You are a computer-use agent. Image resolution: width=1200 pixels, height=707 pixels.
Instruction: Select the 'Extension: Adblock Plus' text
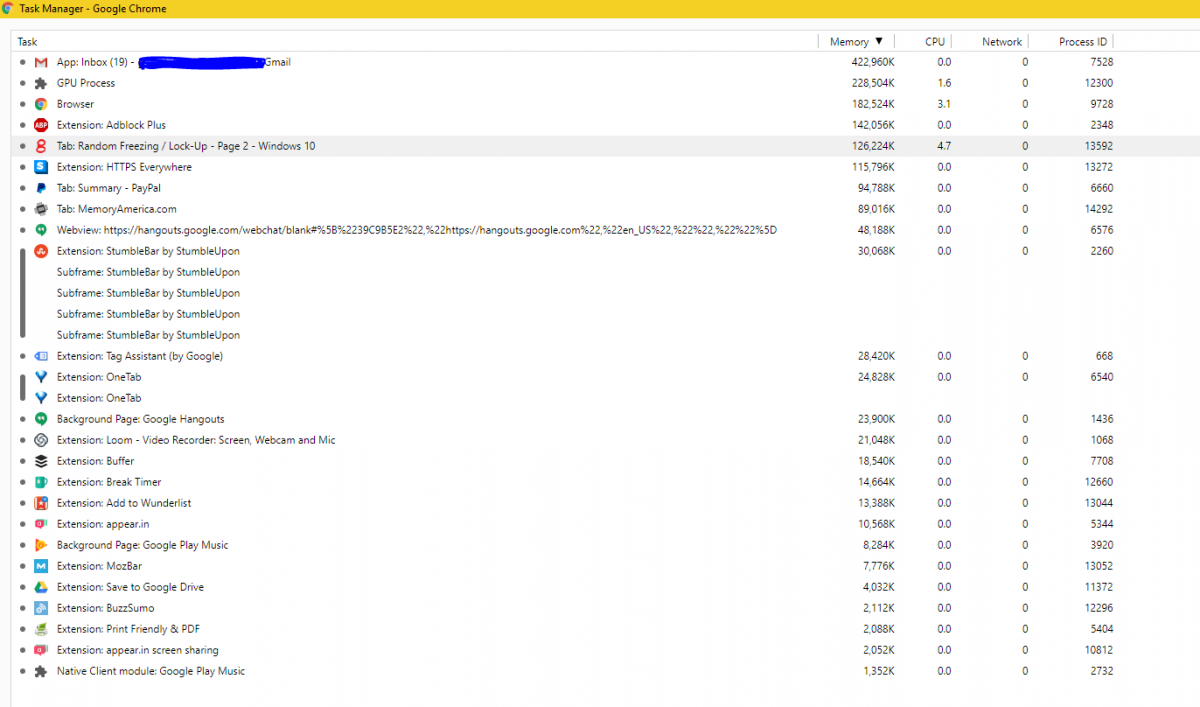[x=111, y=125]
